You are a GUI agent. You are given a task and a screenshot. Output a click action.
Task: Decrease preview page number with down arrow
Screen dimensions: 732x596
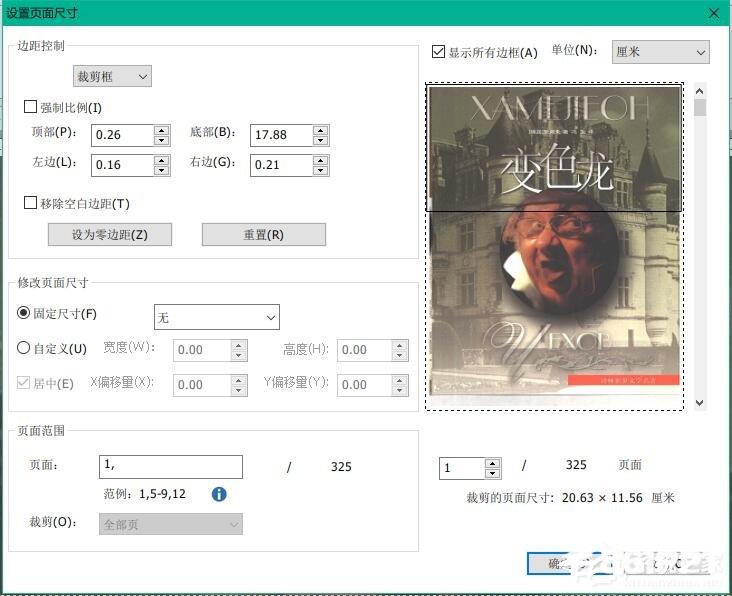[493, 473]
